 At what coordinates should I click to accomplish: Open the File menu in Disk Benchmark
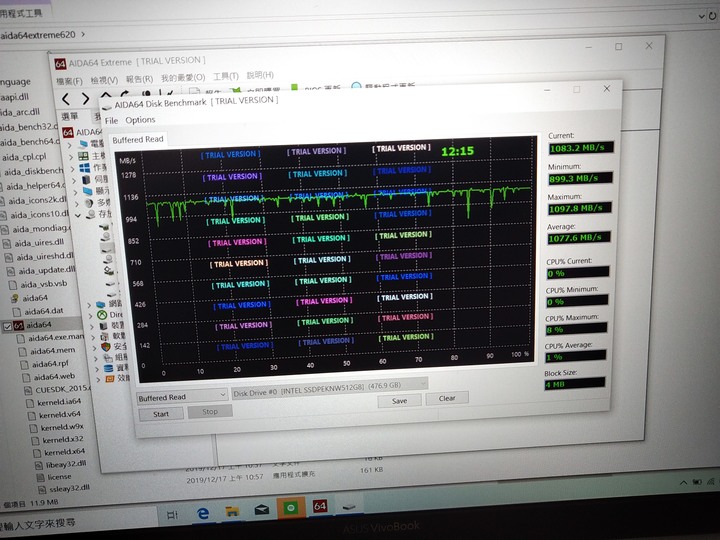(x=111, y=121)
